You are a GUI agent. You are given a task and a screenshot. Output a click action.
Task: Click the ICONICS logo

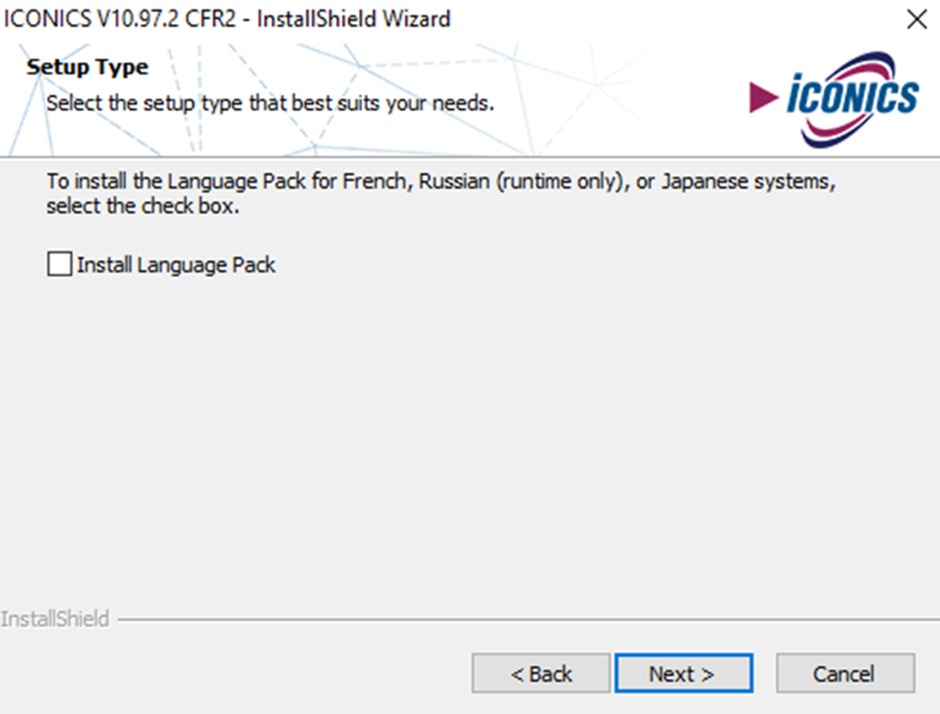coord(834,99)
